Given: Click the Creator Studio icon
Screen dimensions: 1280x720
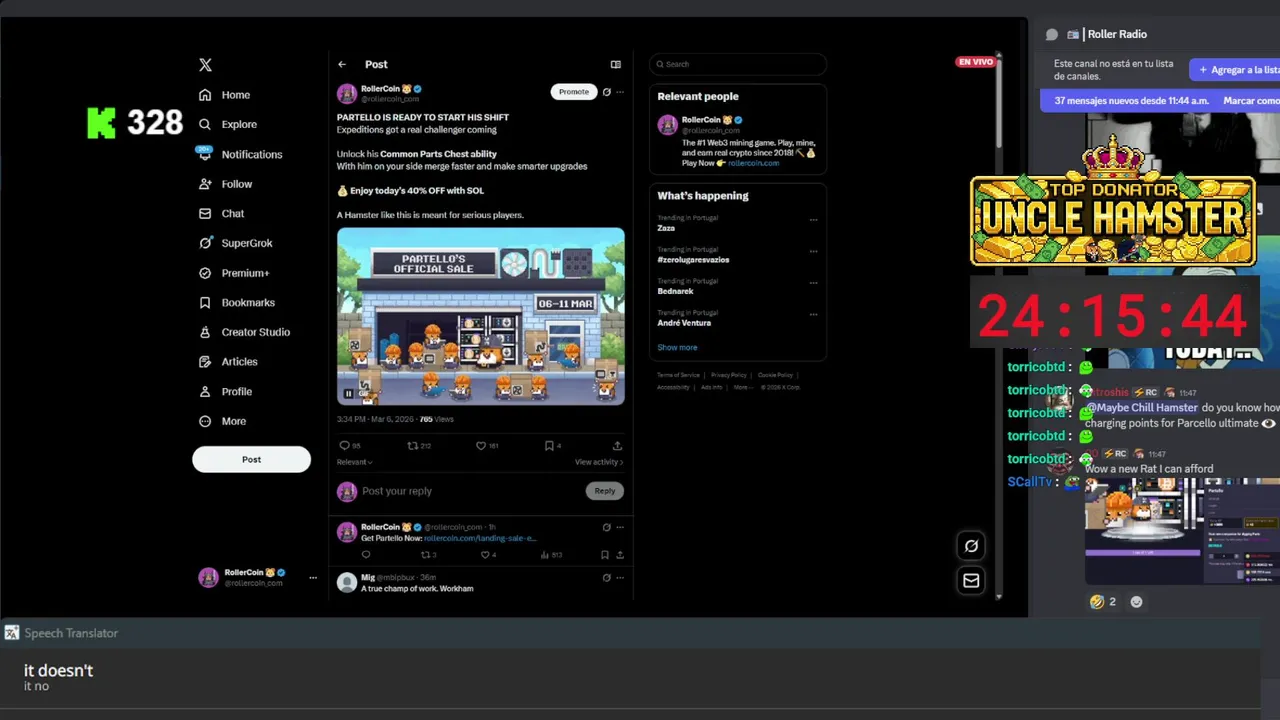Looking at the screenshot, I should click(x=205, y=332).
